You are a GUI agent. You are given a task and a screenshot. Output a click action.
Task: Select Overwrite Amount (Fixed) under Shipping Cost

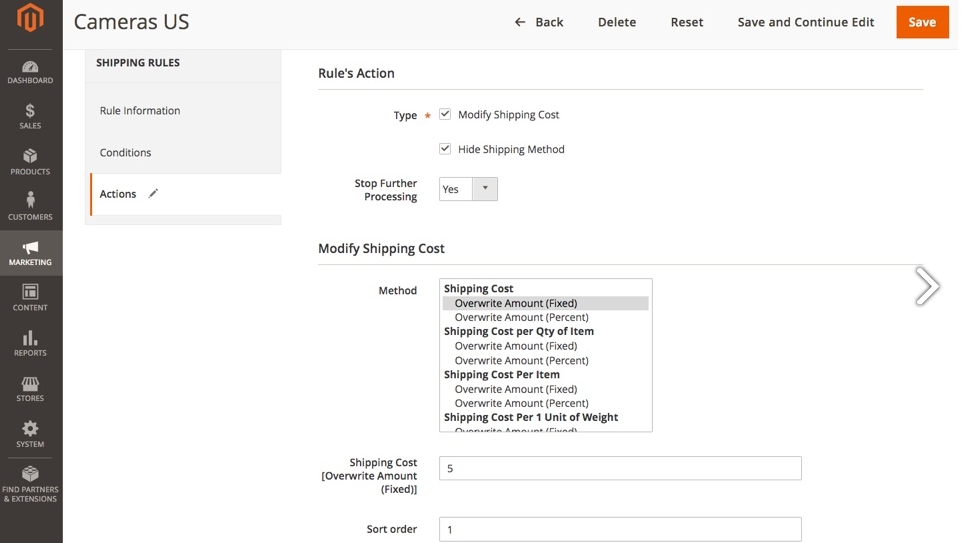pyautogui.click(x=545, y=303)
